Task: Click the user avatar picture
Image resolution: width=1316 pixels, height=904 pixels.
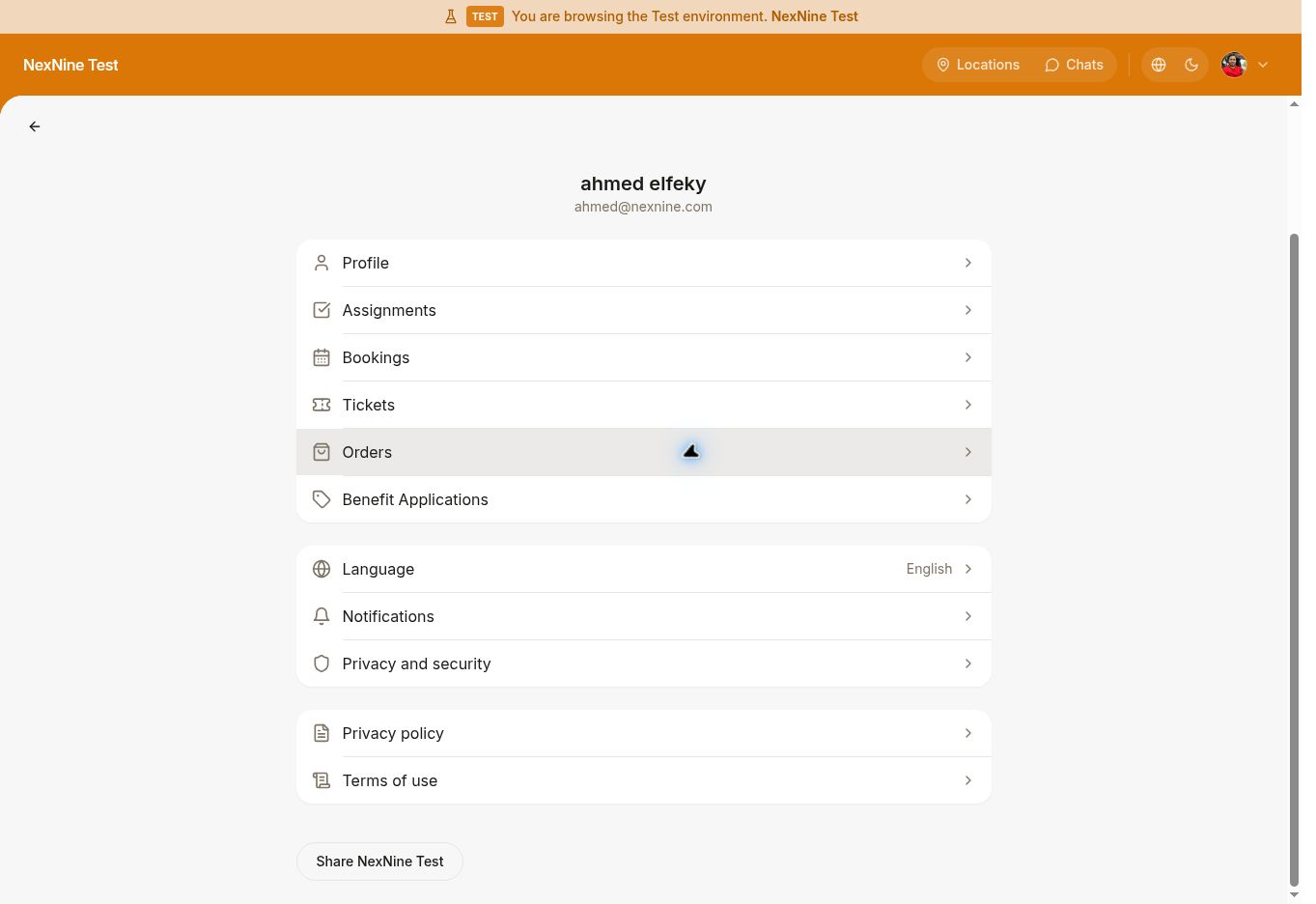Action: (1234, 65)
